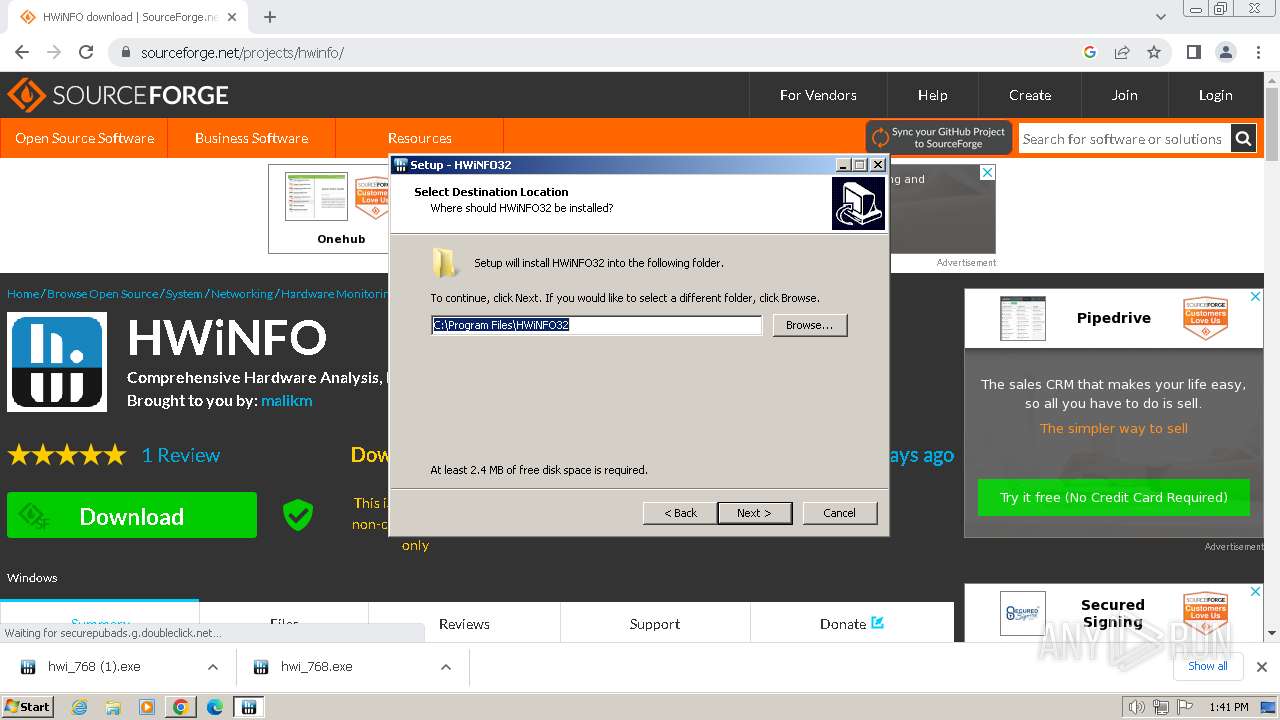The height and width of the screenshot is (720, 1280).
Task: Open File Explorer from the taskbar
Action: pos(113,707)
